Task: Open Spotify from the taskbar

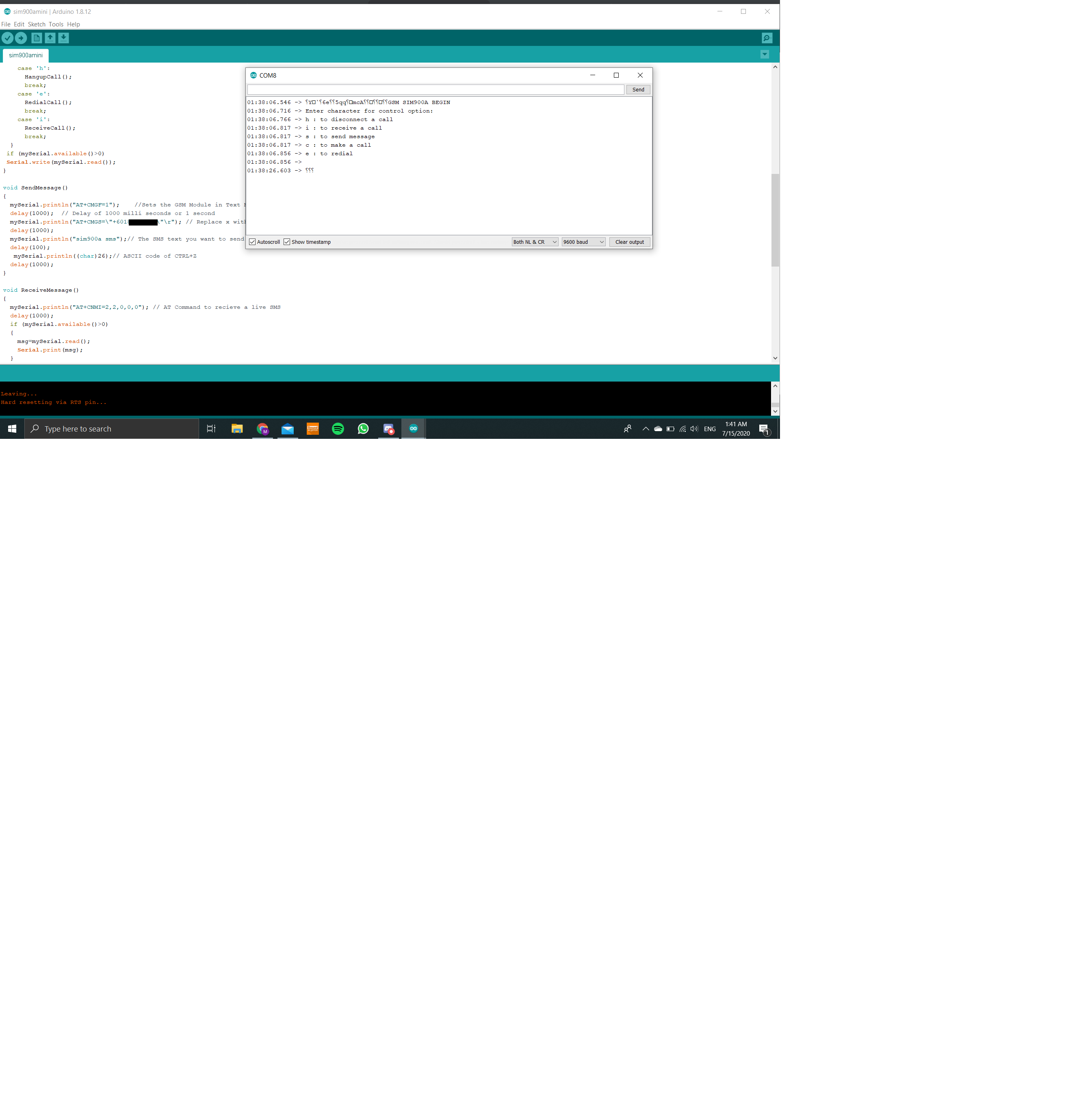Action: [338, 429]
